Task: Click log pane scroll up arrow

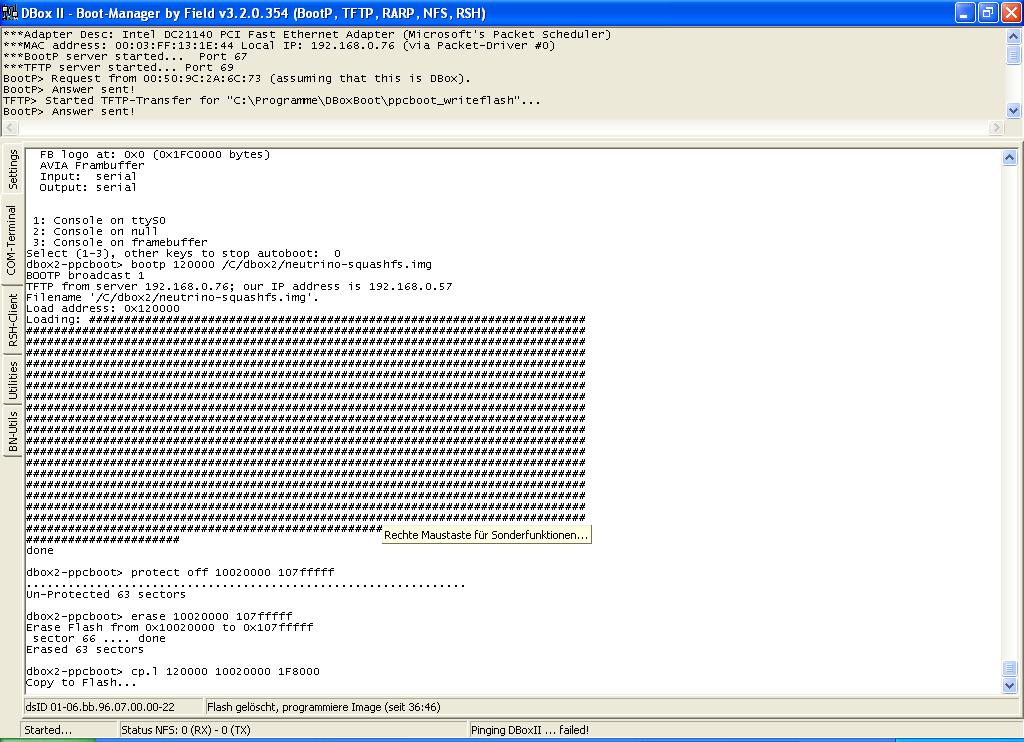Action: (x=1014, y=37)
